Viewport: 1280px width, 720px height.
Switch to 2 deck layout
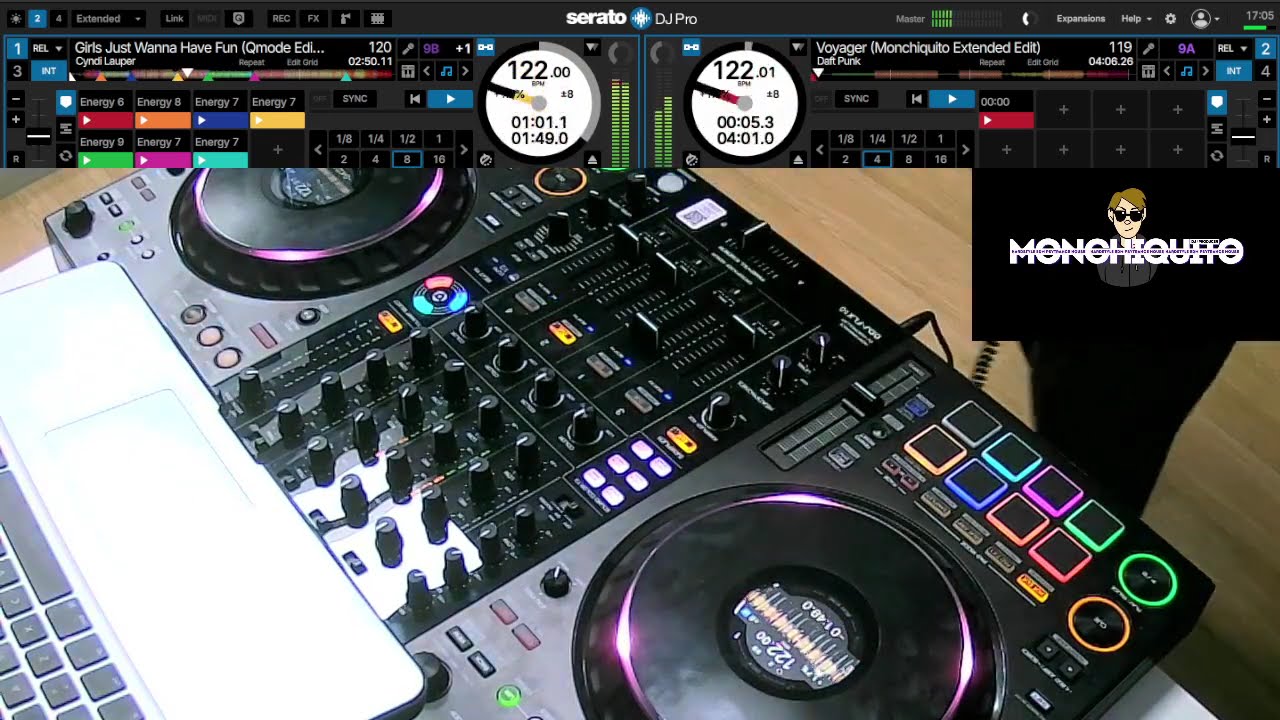[37, 18]
